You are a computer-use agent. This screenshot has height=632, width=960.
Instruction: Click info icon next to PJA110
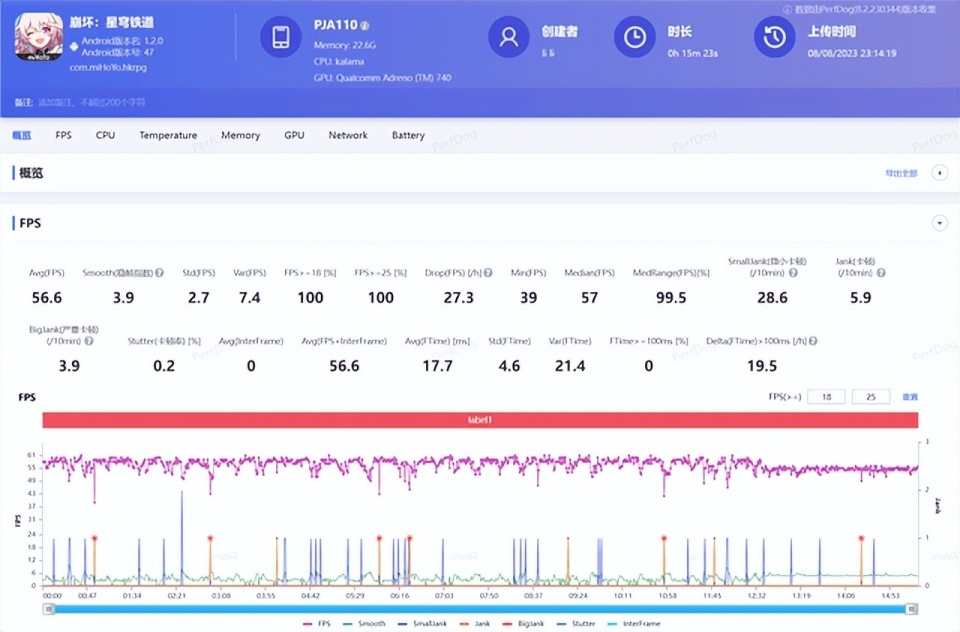(364, 25)
